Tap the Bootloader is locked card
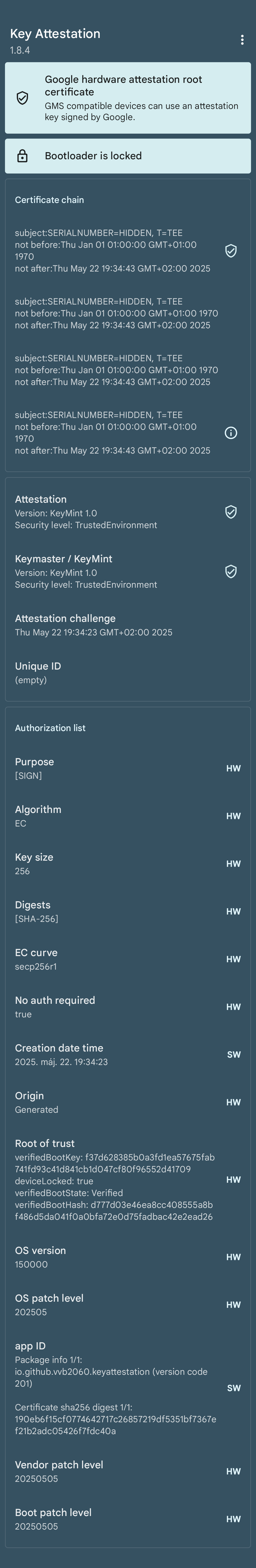The height and width of the screenshot is (1568, 256). [128, 156]
